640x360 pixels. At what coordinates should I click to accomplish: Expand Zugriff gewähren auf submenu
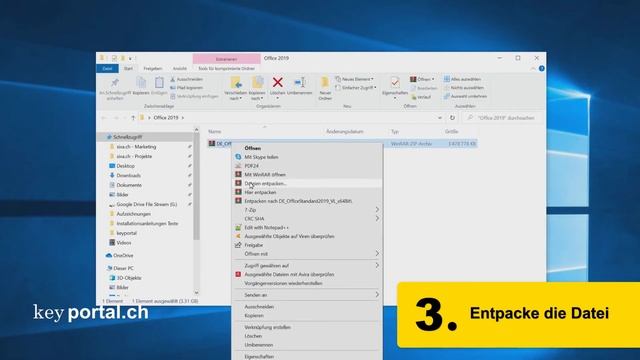(377, 266)
